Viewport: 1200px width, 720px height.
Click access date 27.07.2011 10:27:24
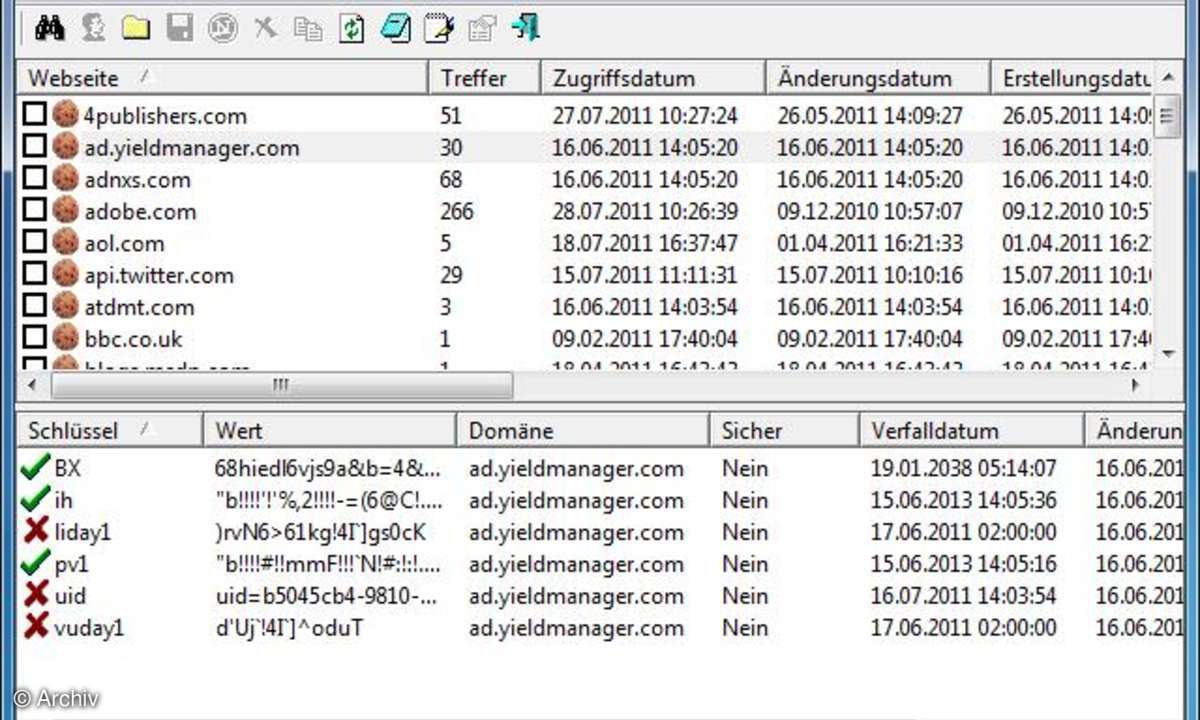pos(645,115)
